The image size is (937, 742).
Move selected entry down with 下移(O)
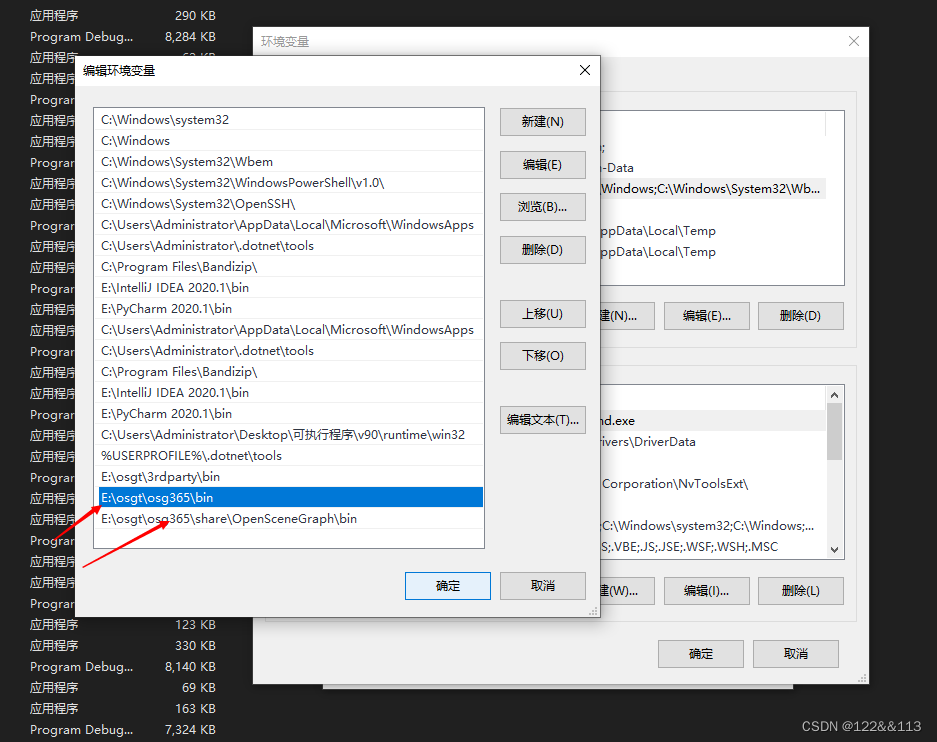point(542,356)
